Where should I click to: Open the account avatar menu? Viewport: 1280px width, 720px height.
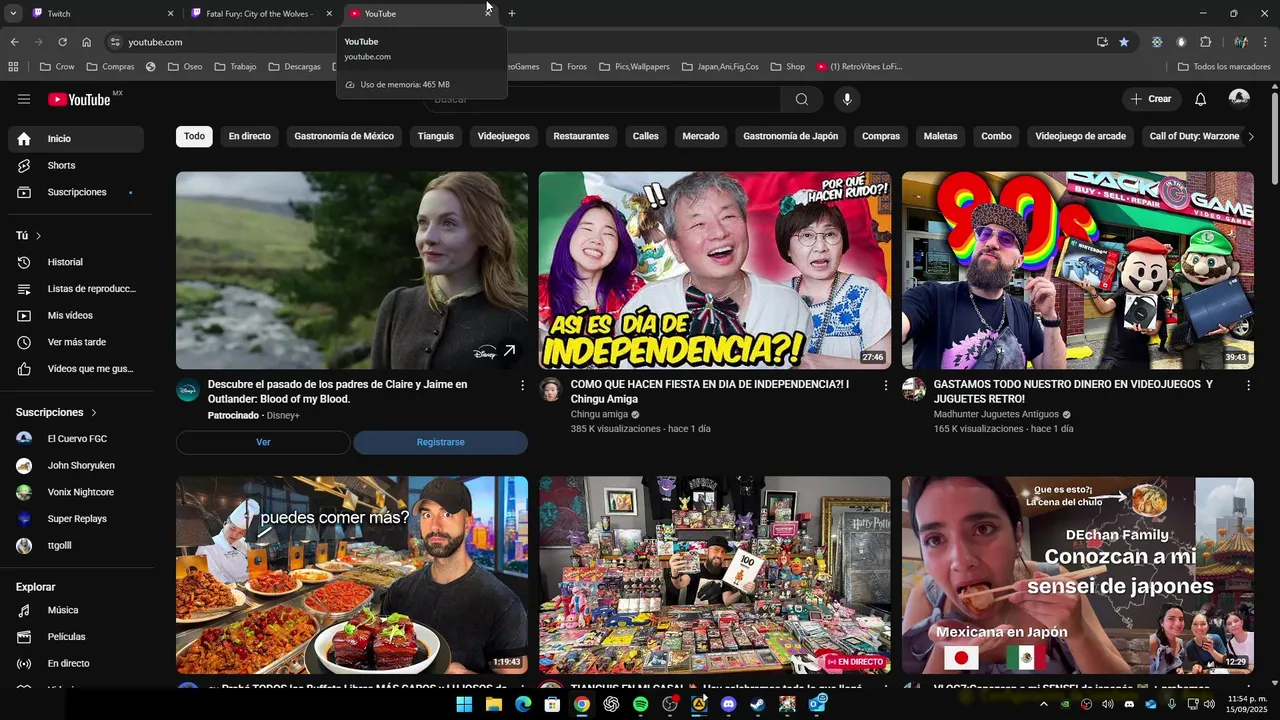(x=1239, y=98)
